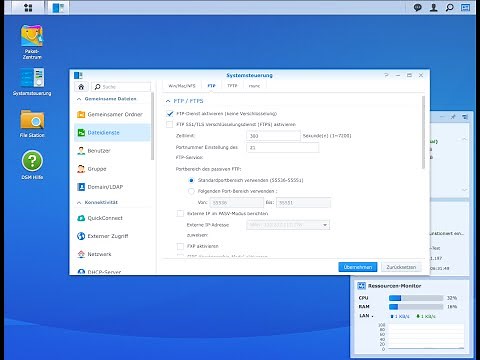Open Netzwerk in the sidebar
Screen dimensions: 480x360
click(113, 254)
